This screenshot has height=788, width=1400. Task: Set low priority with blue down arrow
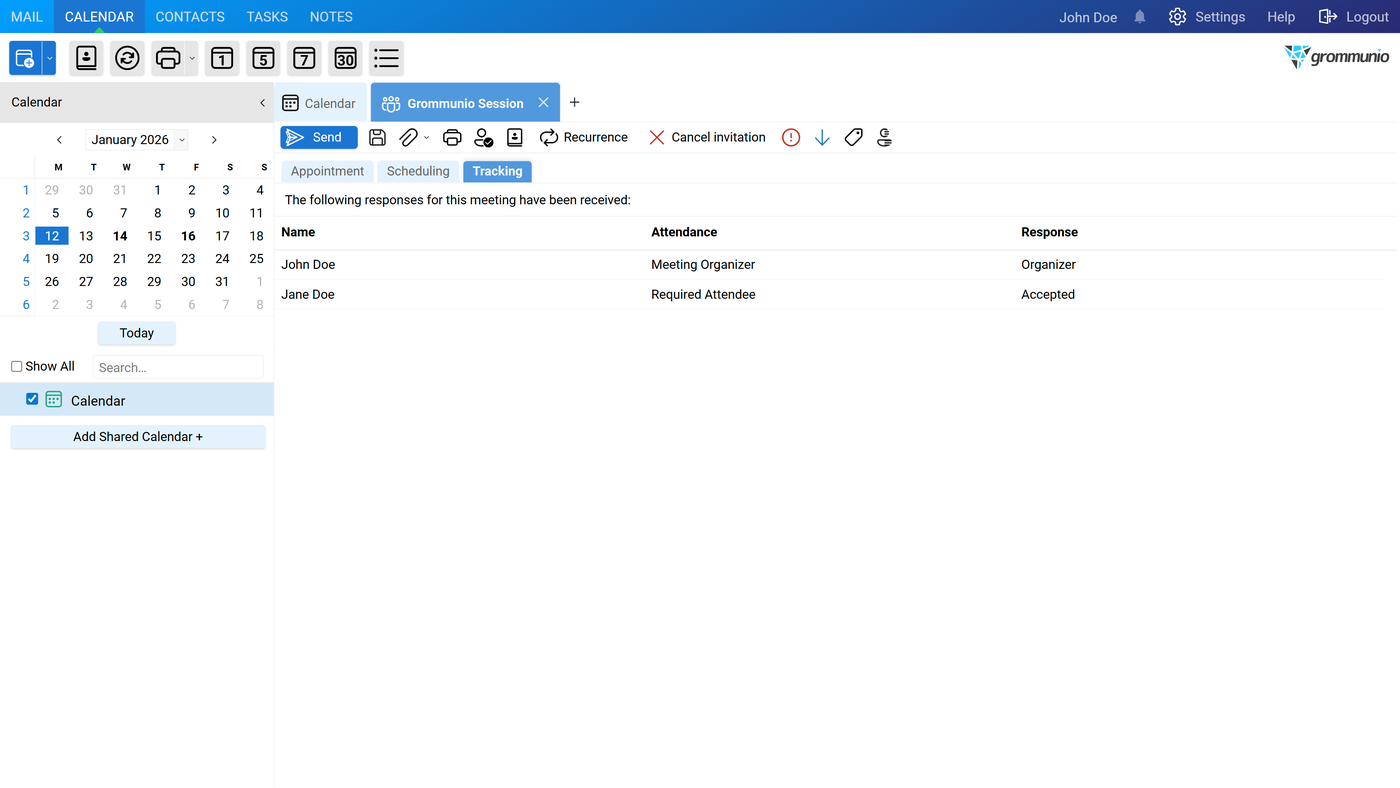(822, 138)
